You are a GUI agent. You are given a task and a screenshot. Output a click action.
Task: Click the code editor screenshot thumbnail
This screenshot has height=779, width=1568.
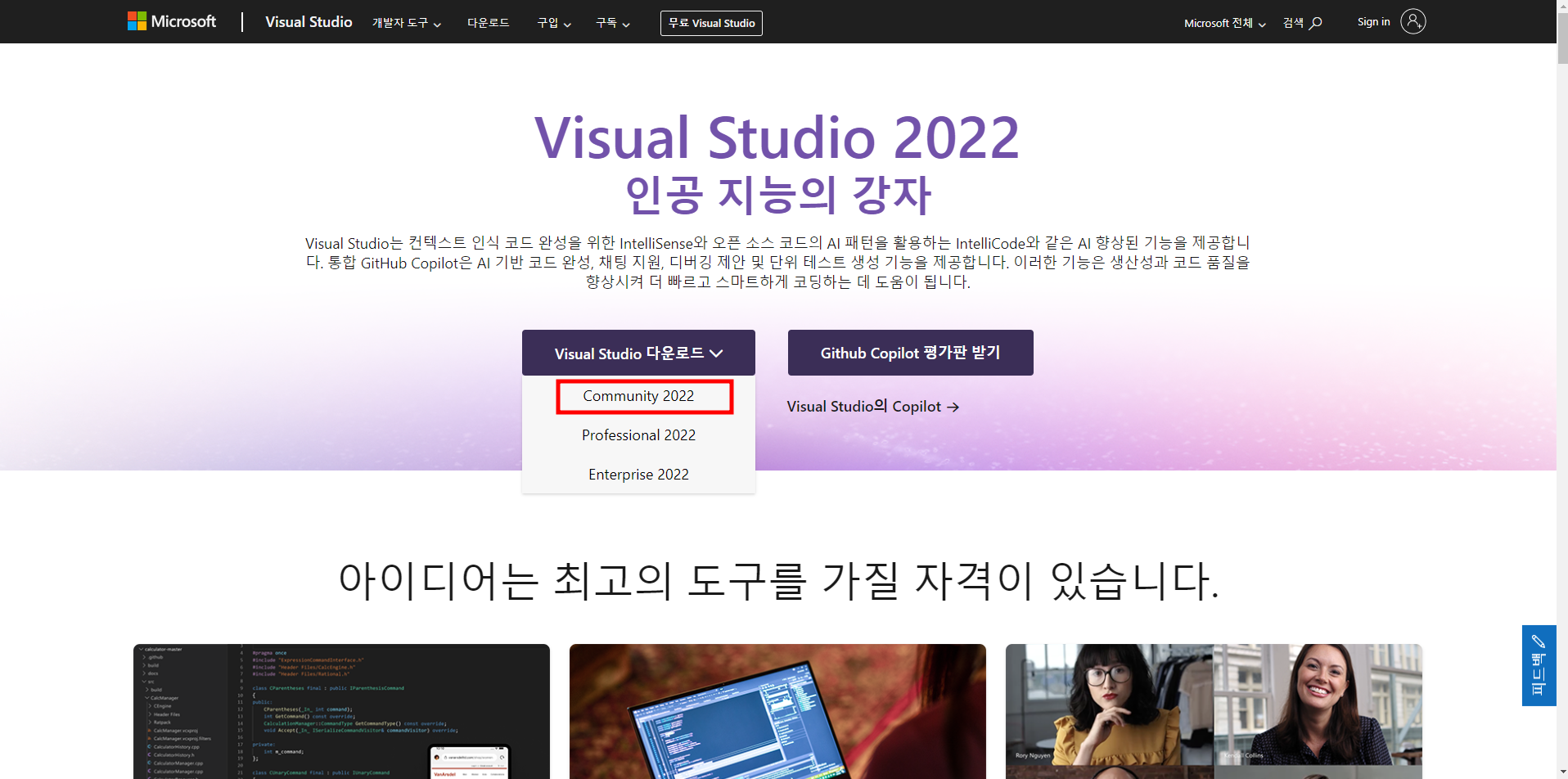(x=341, y=711)
